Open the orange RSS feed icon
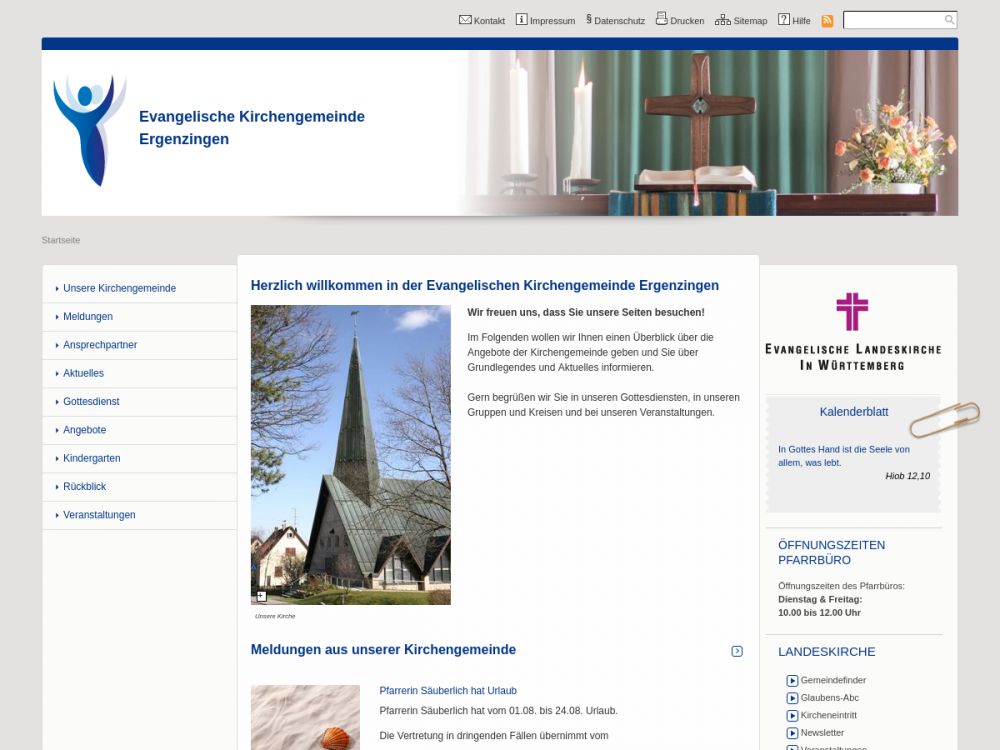Image resolution: width=1000 pixels, height=750 pixels. point(827,21)
